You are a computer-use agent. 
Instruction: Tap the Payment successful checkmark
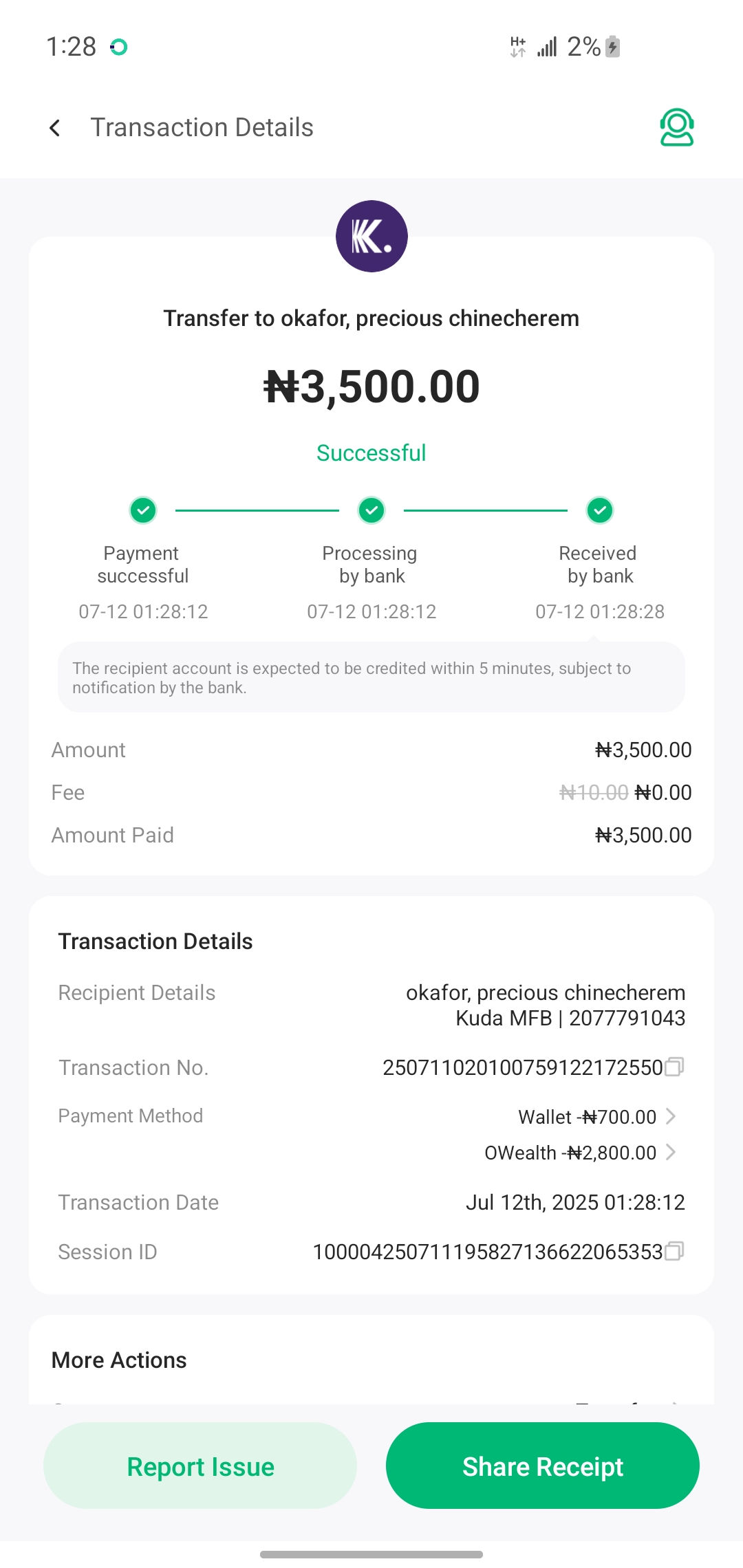tap(143, 510)
